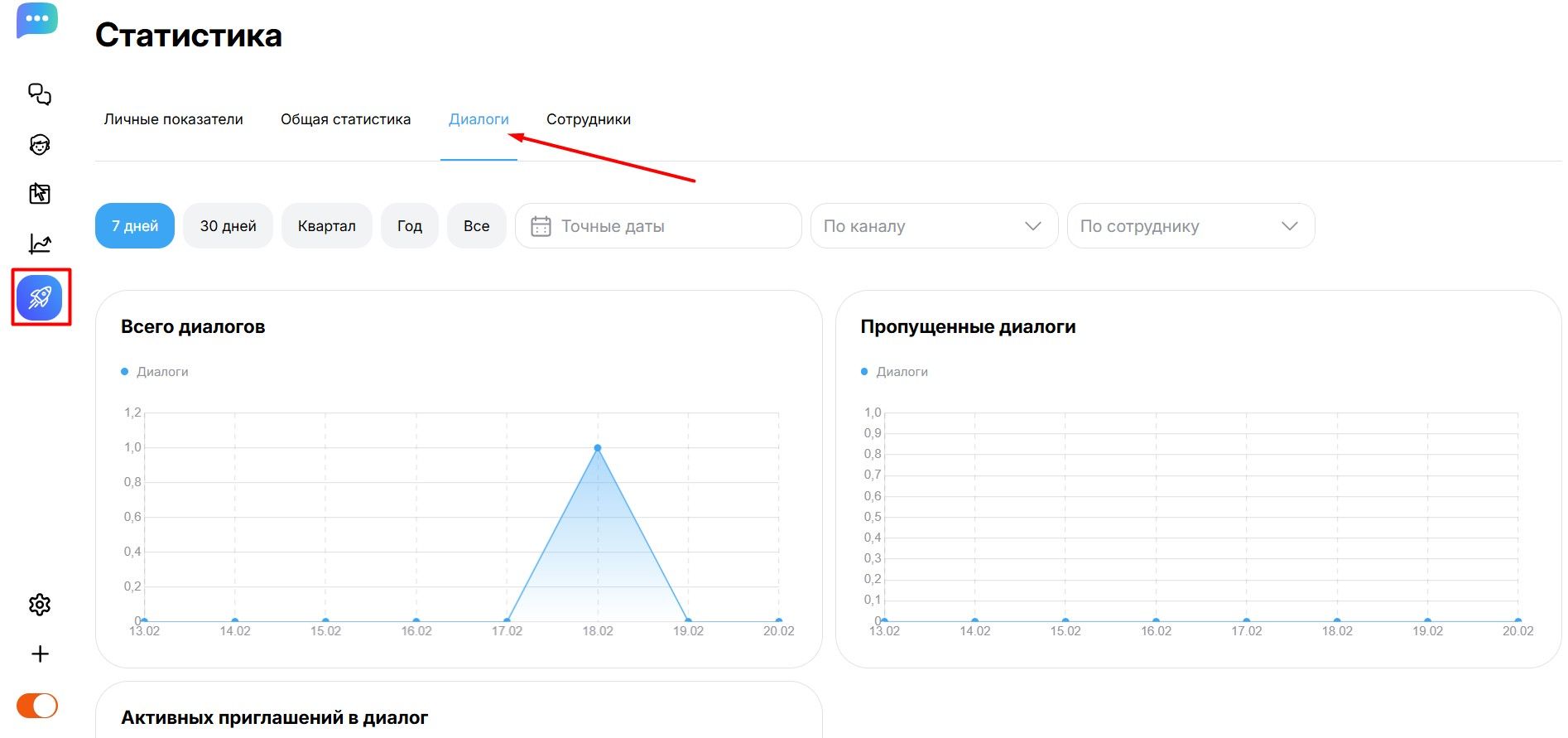Open the dialogs chat icon in sidebar
Screen dimensions: 1568x738
click(40, 94)
